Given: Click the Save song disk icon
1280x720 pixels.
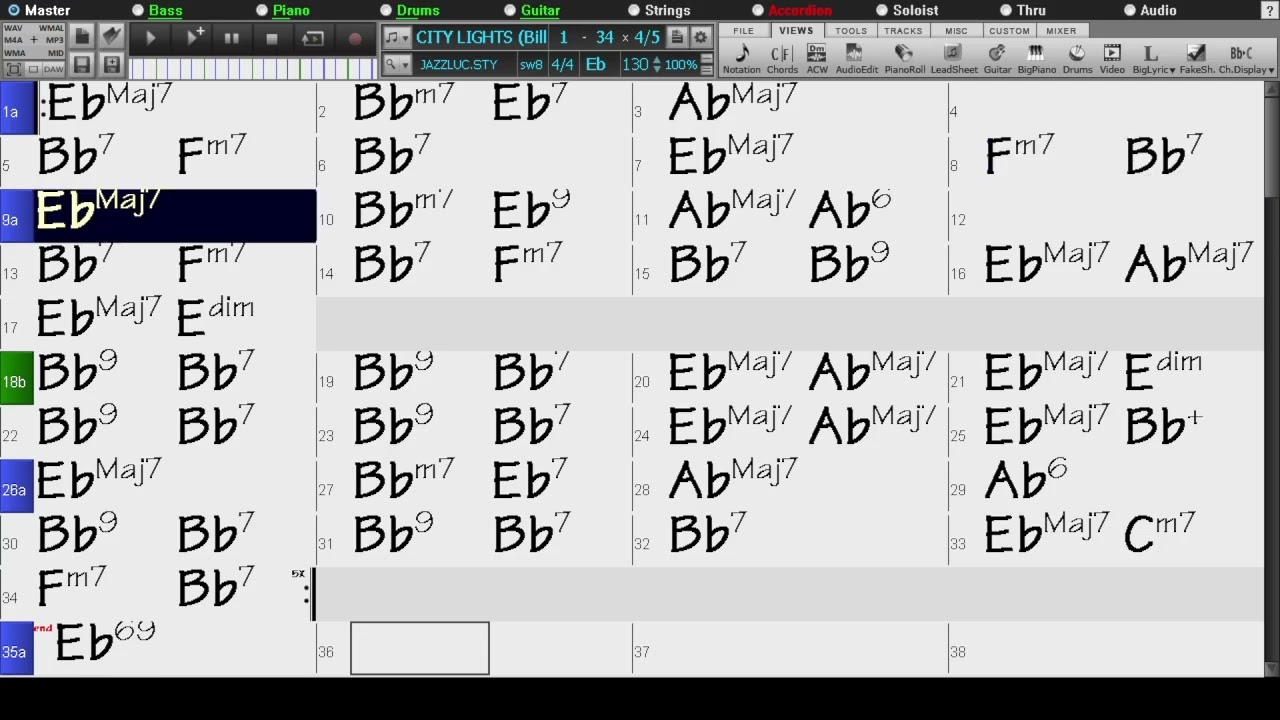Looking at the screenshot, I should [x=82, y=66].
